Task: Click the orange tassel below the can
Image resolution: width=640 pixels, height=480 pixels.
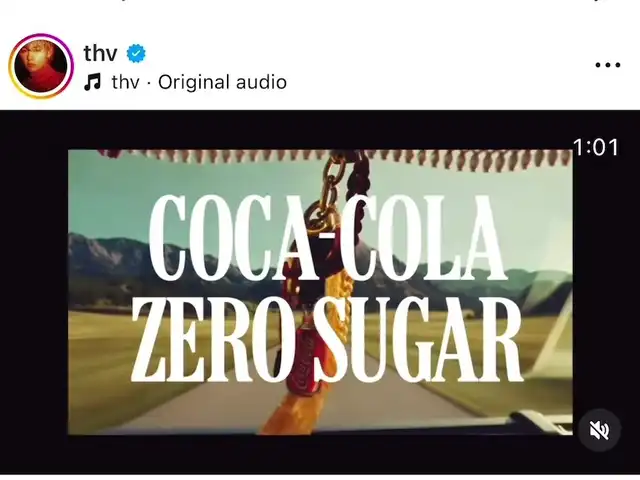Action: (286, 414)
